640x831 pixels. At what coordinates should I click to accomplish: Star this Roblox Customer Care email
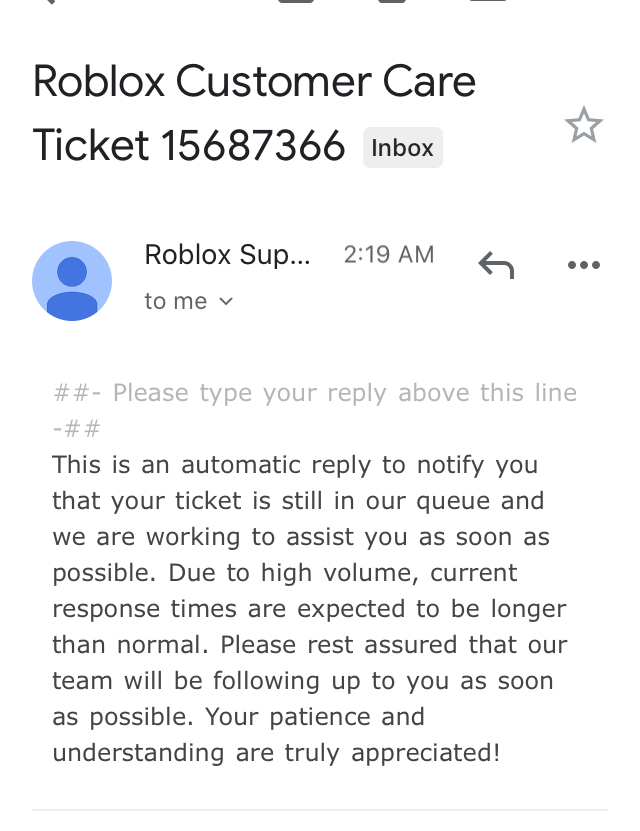583,126
